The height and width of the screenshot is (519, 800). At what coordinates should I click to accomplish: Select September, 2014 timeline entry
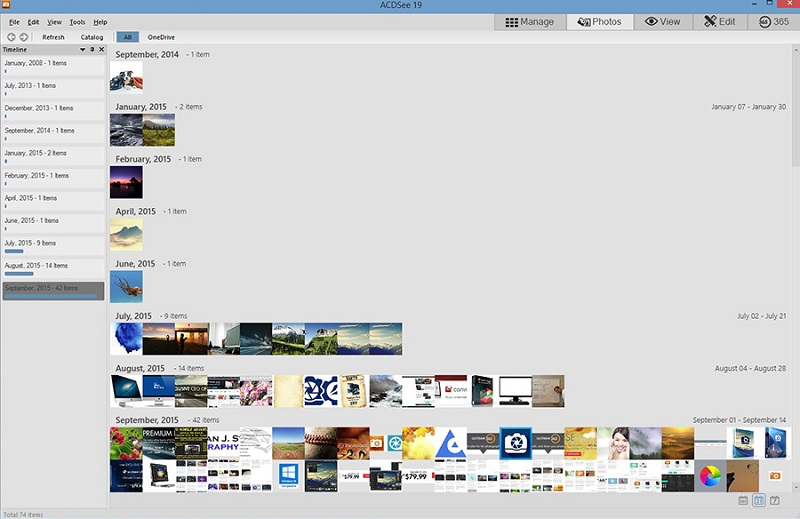(53, 134)
